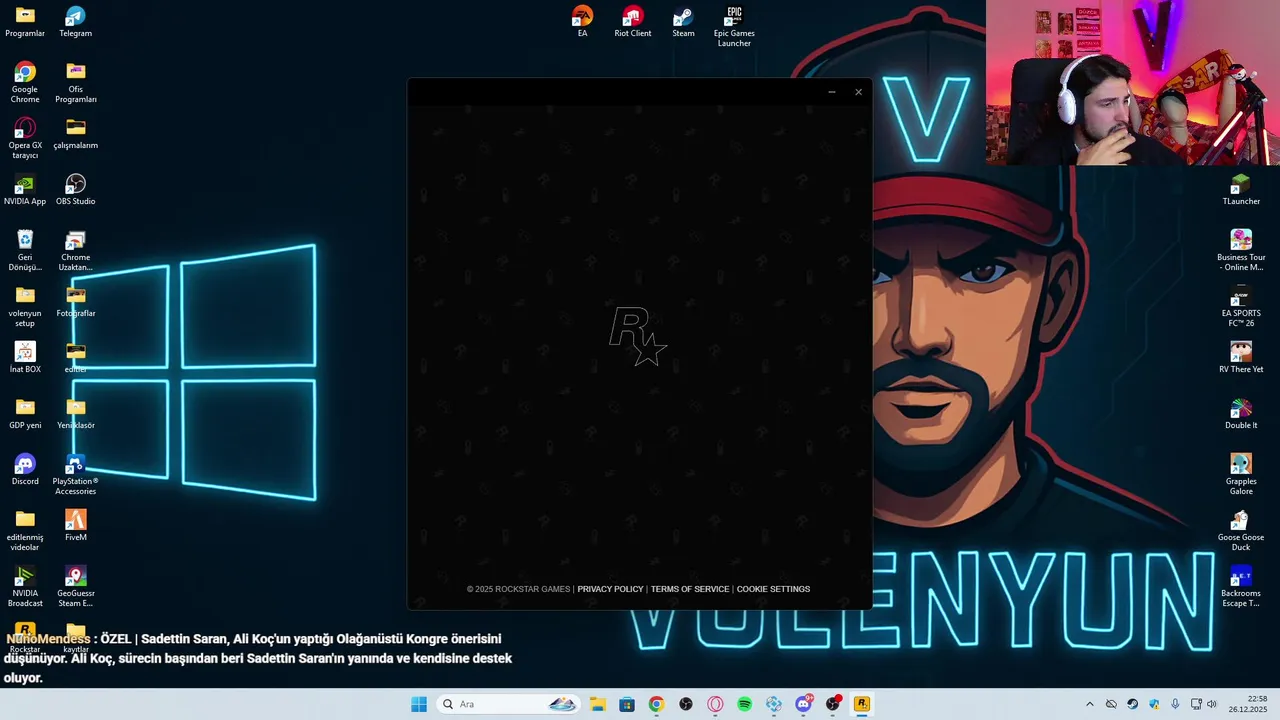Viewport: 1280px width, 720px height.
Task: Open the Windows Start menu
Action: [x=419, y=704]
